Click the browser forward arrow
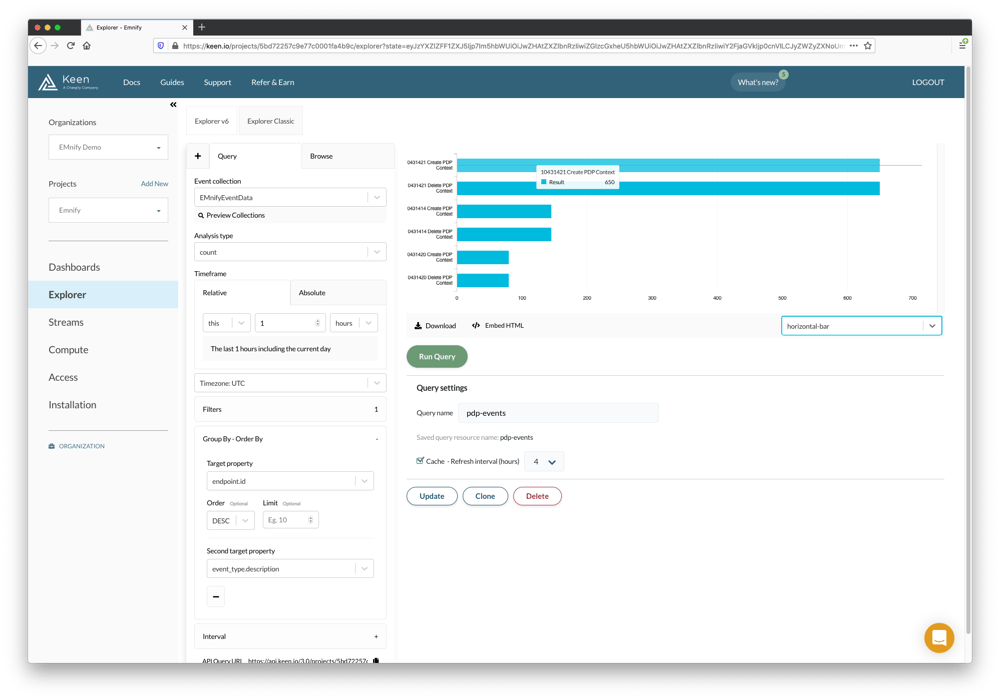This screenshot has width=1000, height=700. [55, 46]
